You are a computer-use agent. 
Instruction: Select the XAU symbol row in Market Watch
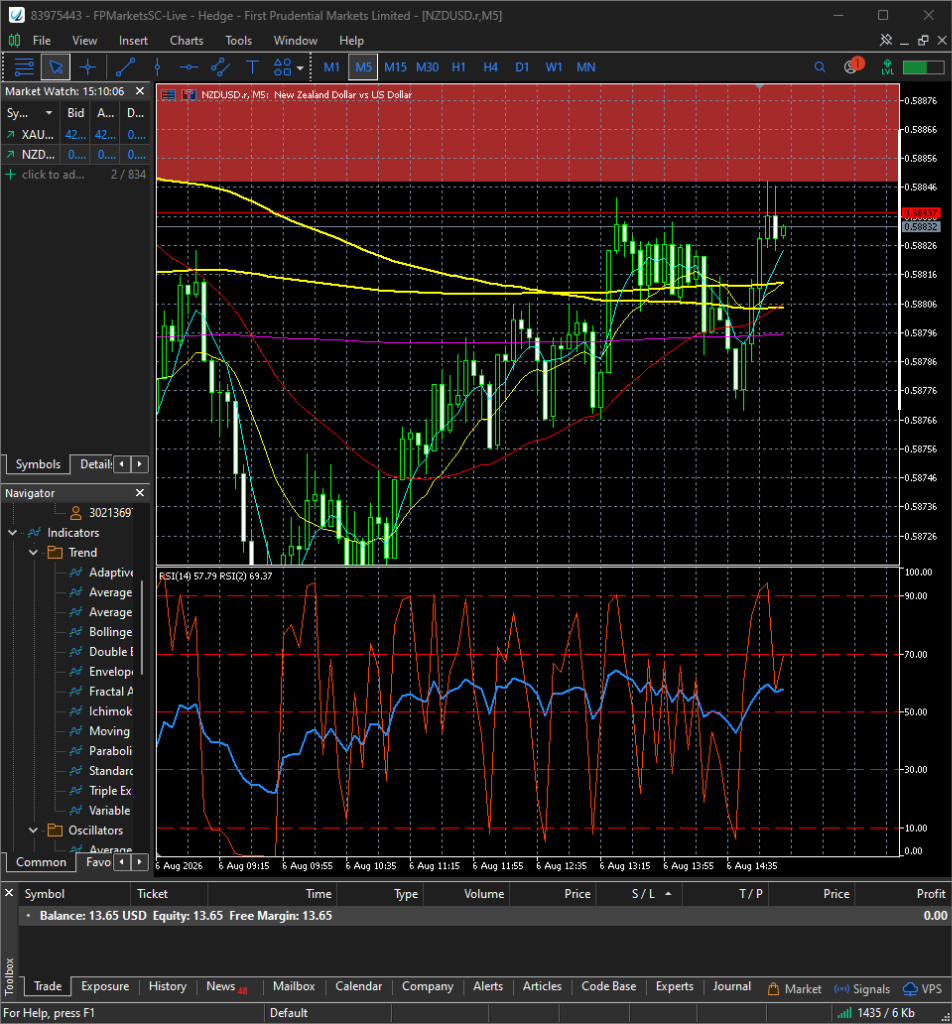click(76, 135)
